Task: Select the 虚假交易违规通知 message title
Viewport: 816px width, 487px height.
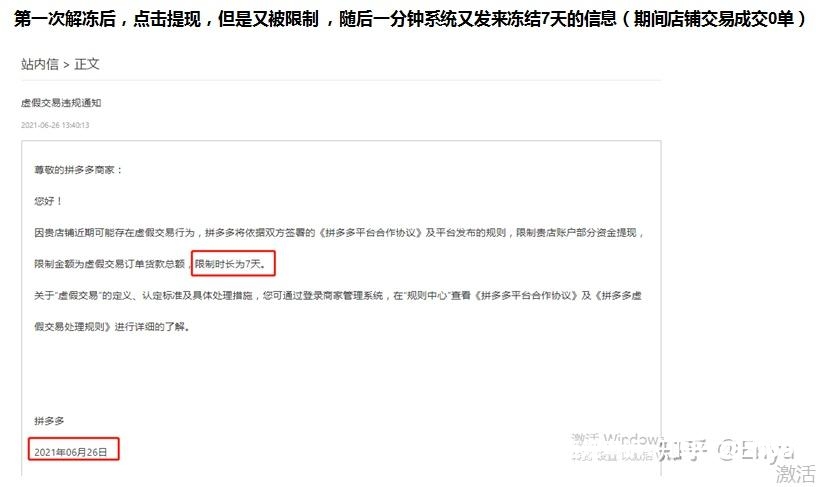Action: click(61, 102)
